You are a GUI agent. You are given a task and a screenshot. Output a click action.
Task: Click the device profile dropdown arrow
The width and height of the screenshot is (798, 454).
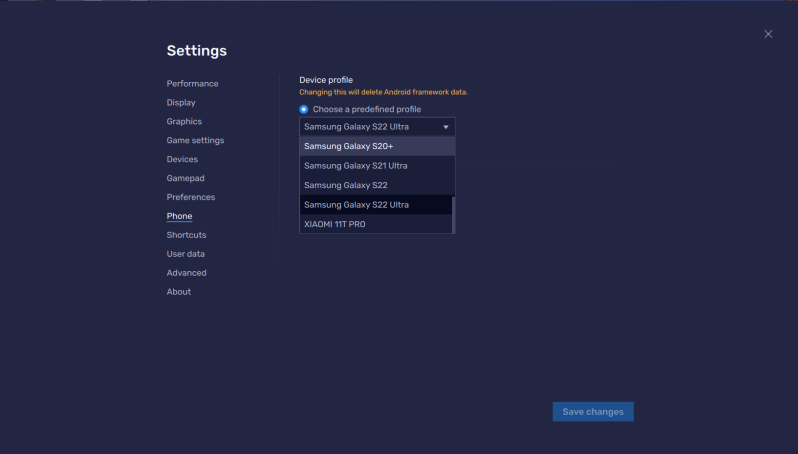click(445, 127)
